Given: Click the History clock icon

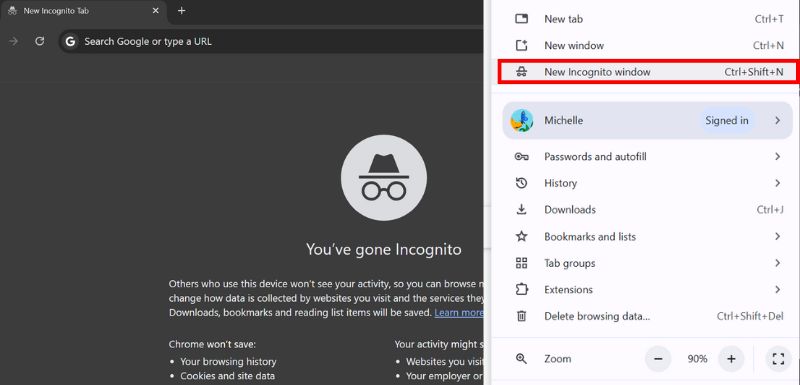Looking at the screenshot, I should click(x=521, y=183).
